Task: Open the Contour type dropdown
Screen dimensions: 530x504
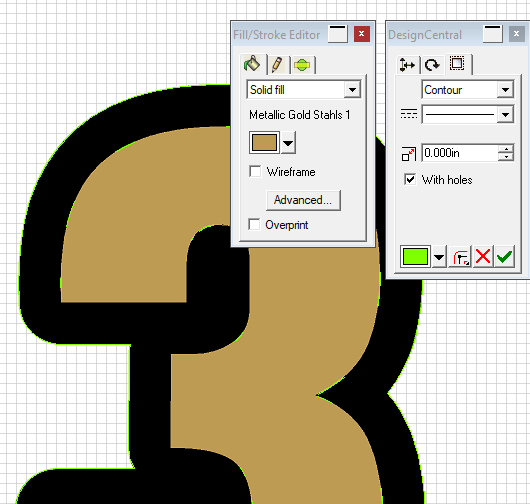Action: pyautogui.click(x=505, y=90)
